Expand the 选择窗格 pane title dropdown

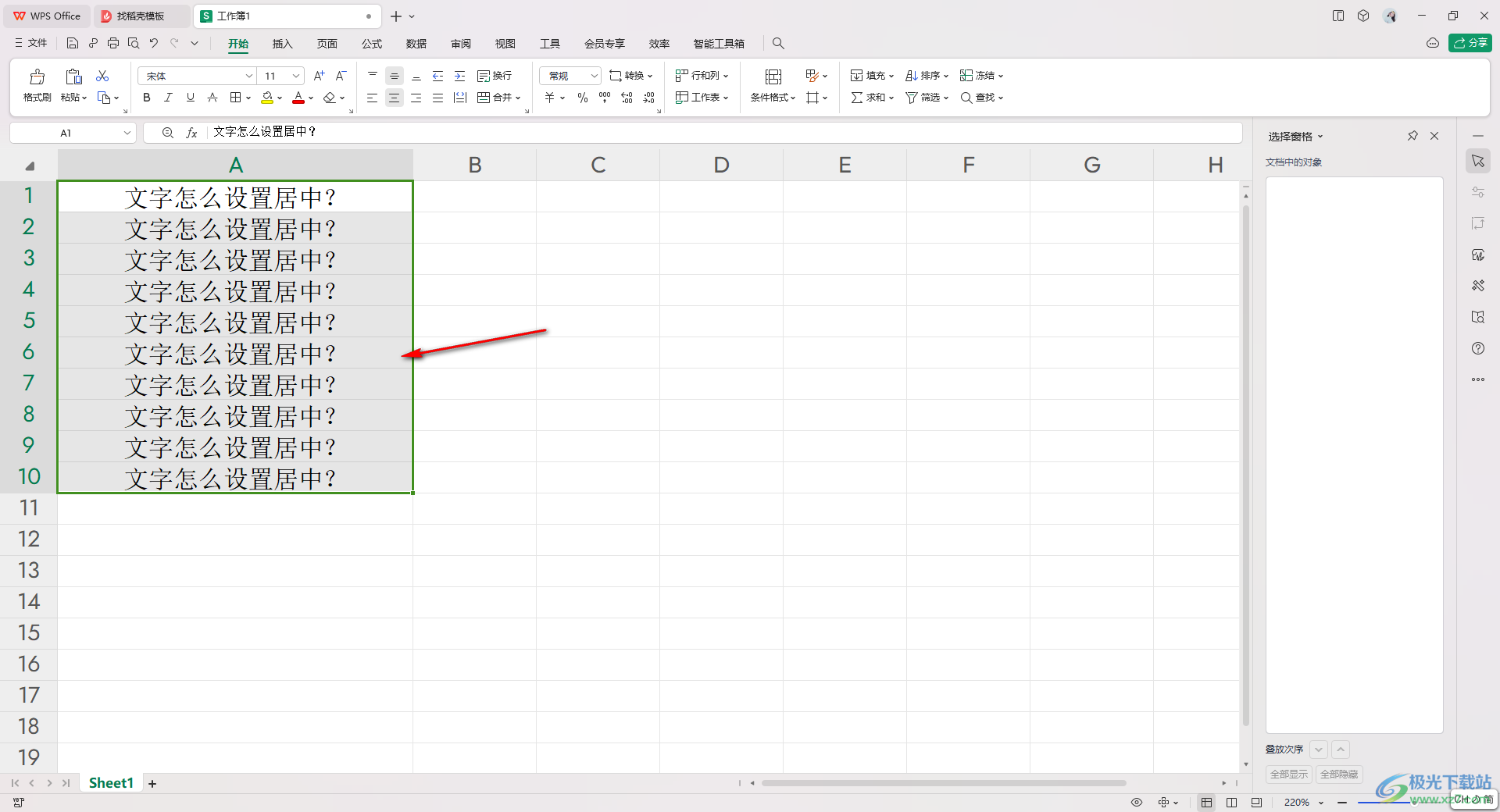tap(1320, 137)
